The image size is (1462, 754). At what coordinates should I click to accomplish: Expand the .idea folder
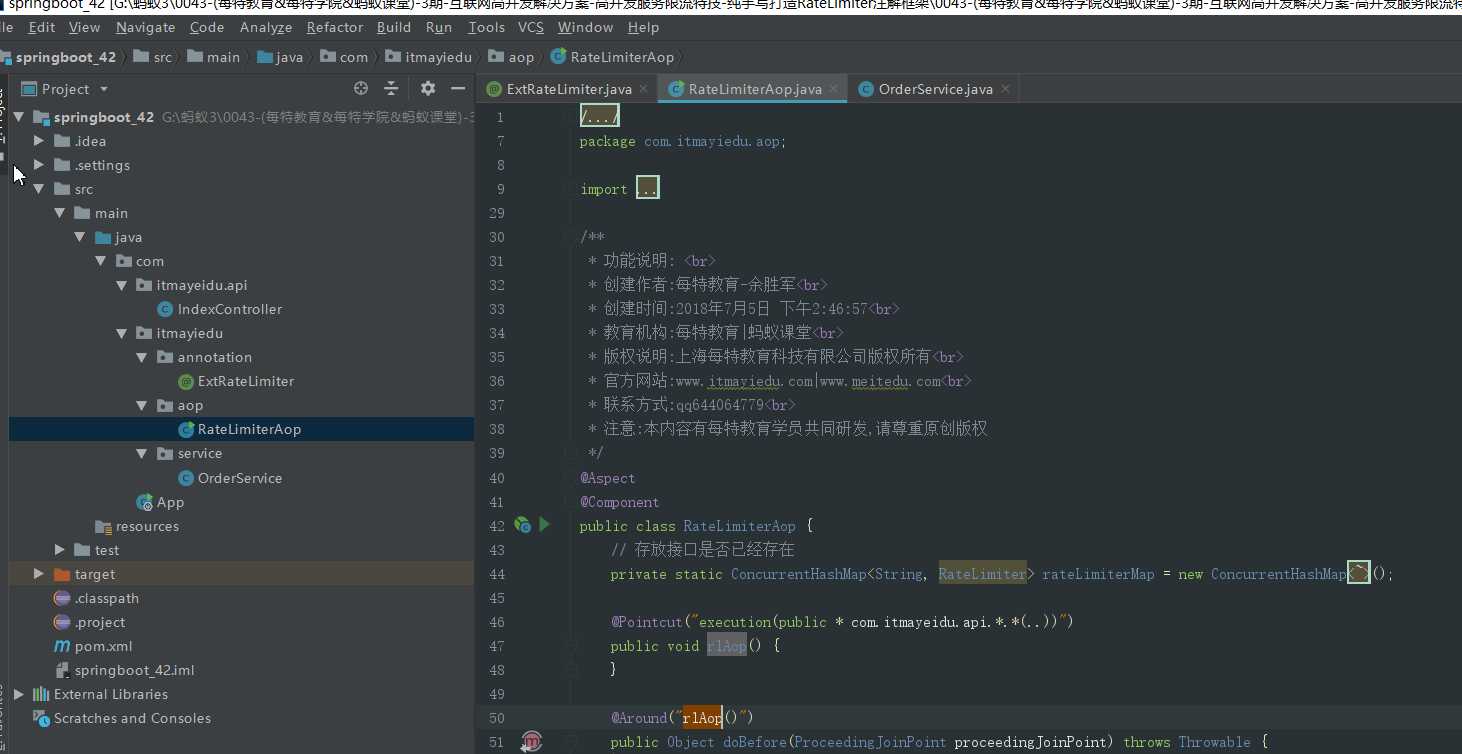pos(39,141)
